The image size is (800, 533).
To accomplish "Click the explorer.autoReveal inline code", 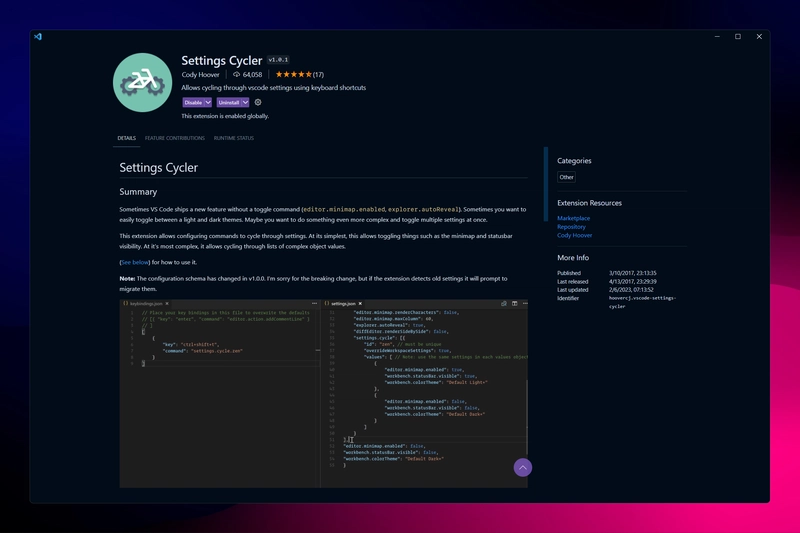I will 423,209.
